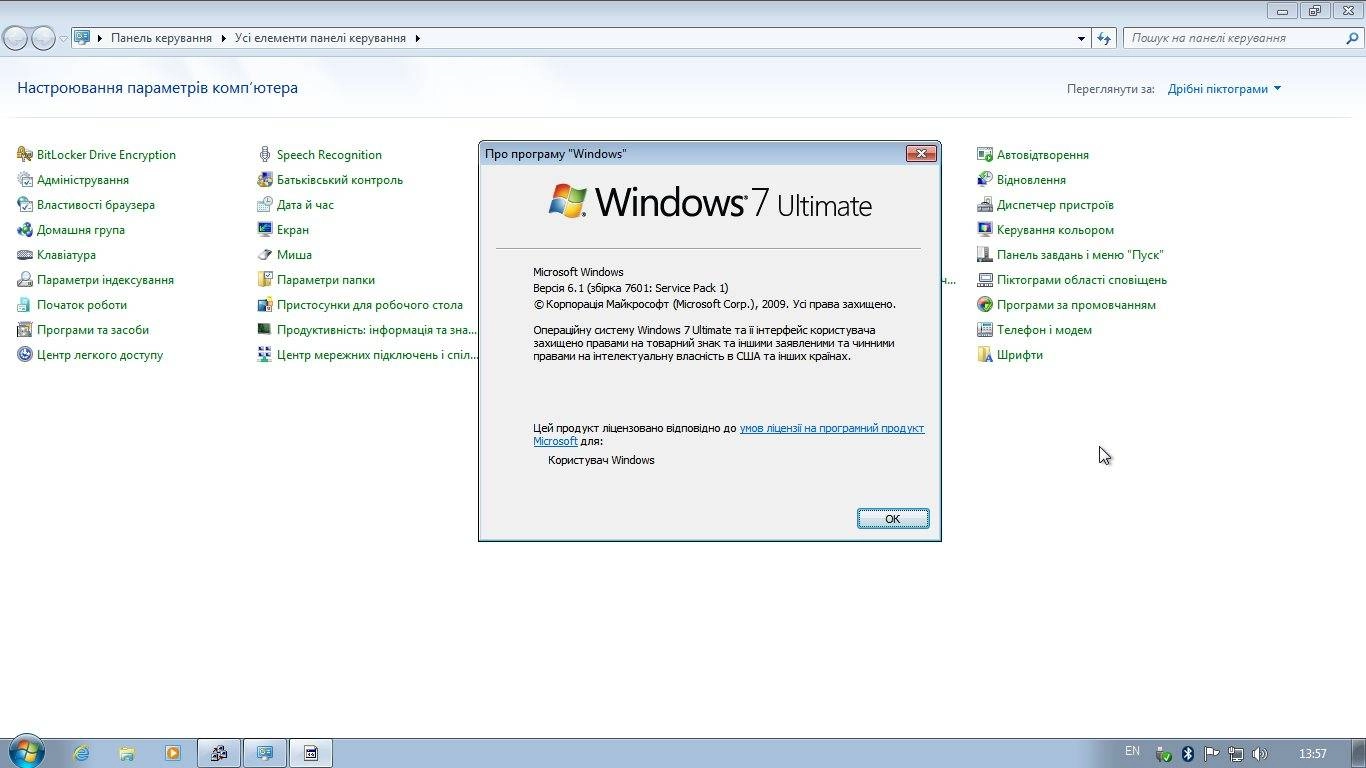Open the Адміністрування item icon
Screen dimensions: 1366x768
click(x=25, y=180)
